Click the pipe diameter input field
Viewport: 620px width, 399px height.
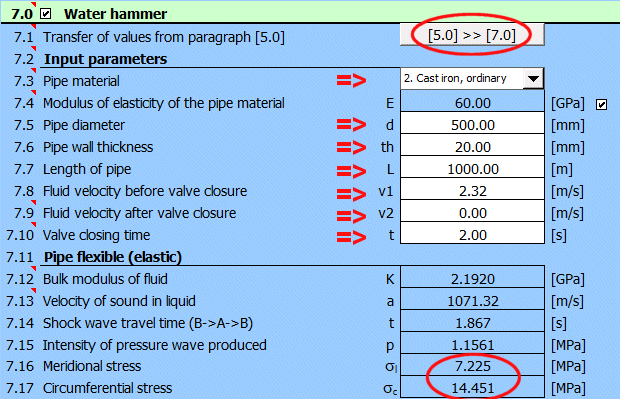point(473,125)
